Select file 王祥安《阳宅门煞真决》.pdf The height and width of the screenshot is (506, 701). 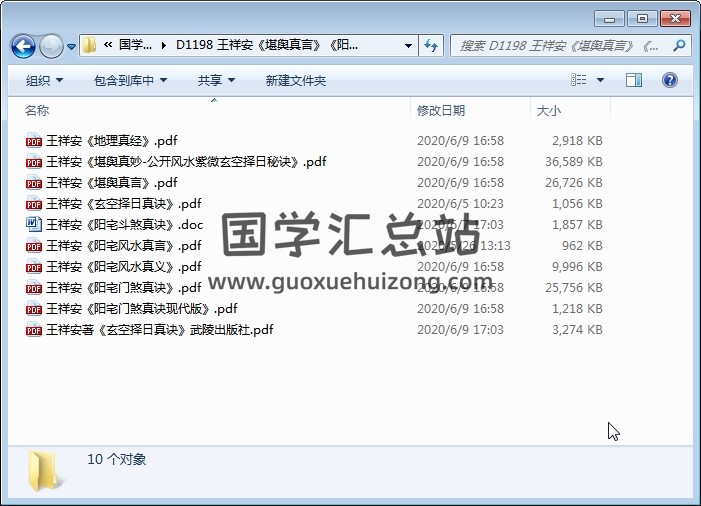click(x=124, y=287)
